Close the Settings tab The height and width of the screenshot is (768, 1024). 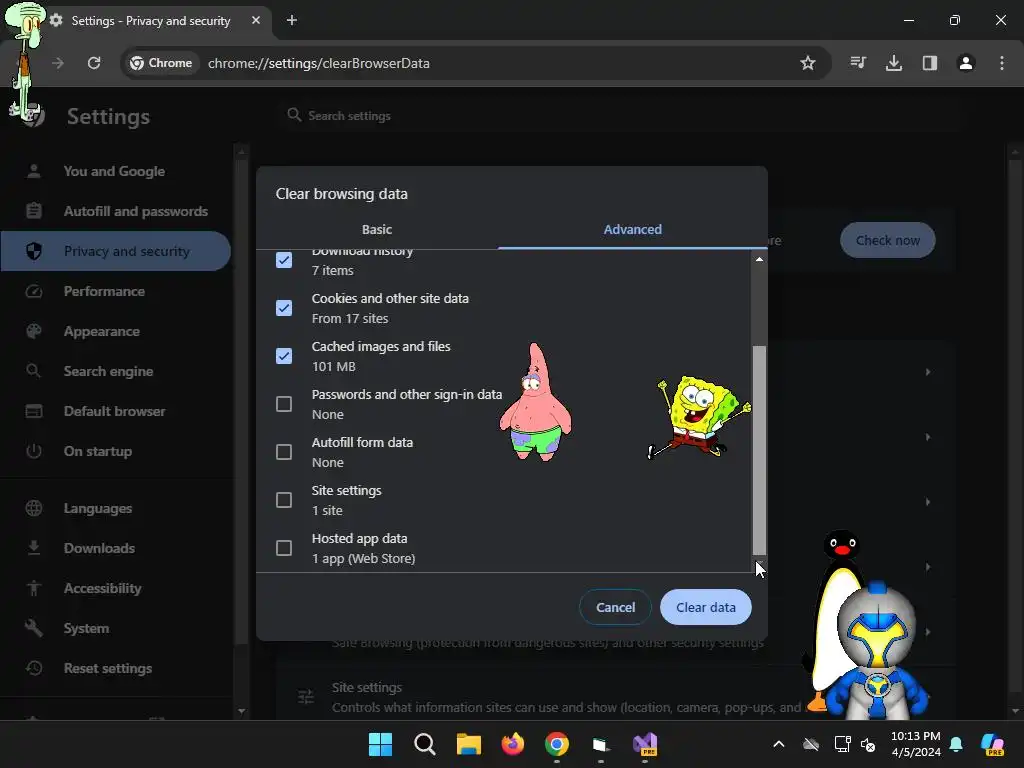point(256,20)
